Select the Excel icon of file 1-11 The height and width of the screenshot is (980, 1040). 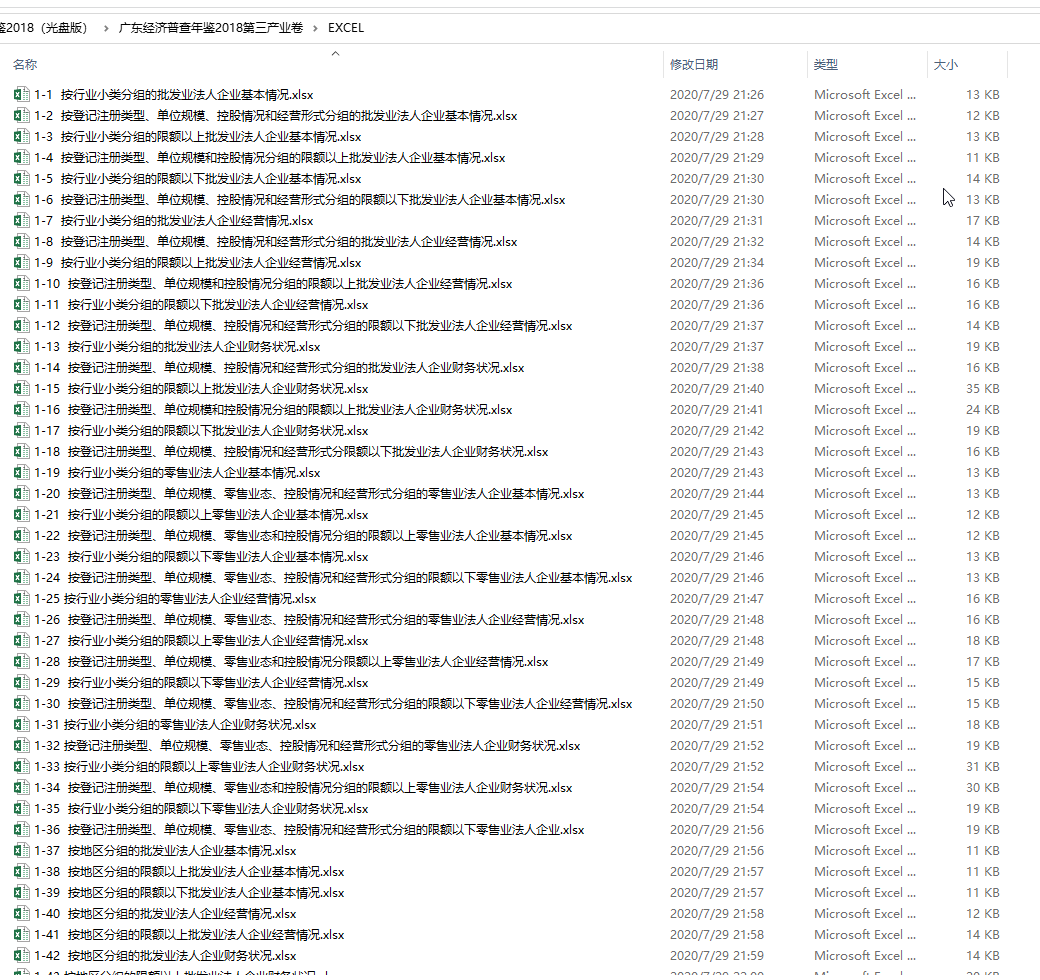tap(21, 304)
